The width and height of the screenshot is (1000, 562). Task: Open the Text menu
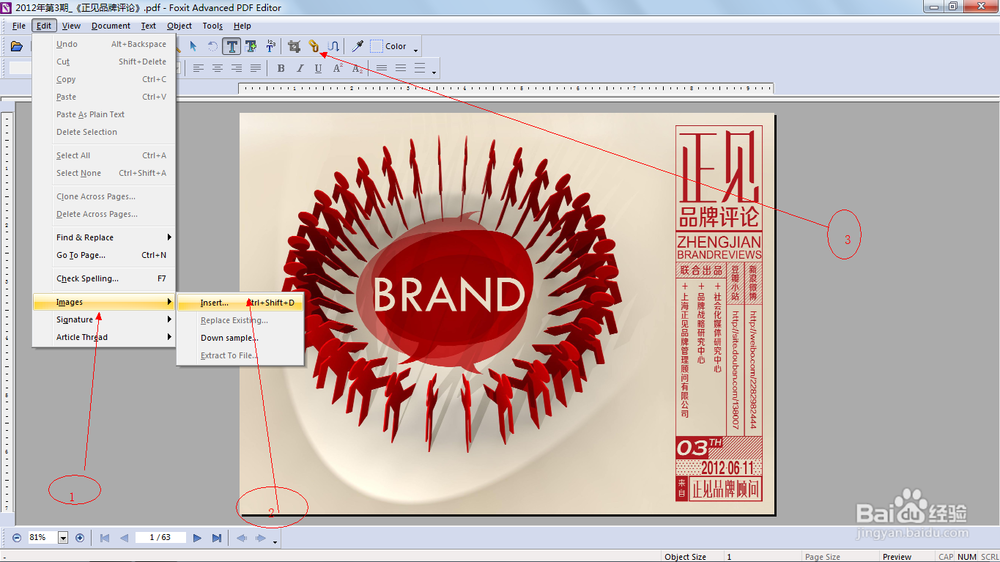(148, 26)
